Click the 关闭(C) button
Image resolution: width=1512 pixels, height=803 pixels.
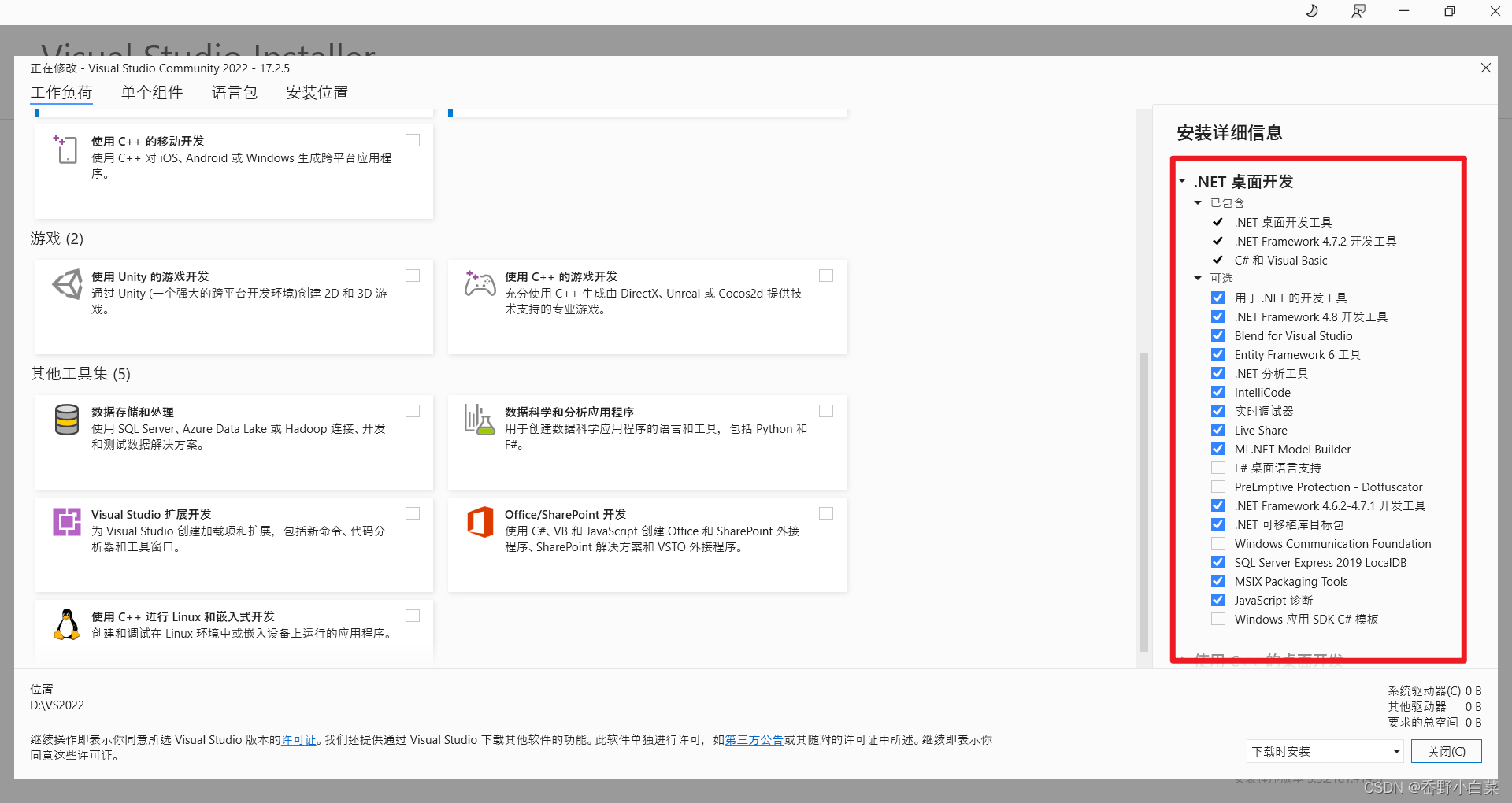tap(1447, 751)
